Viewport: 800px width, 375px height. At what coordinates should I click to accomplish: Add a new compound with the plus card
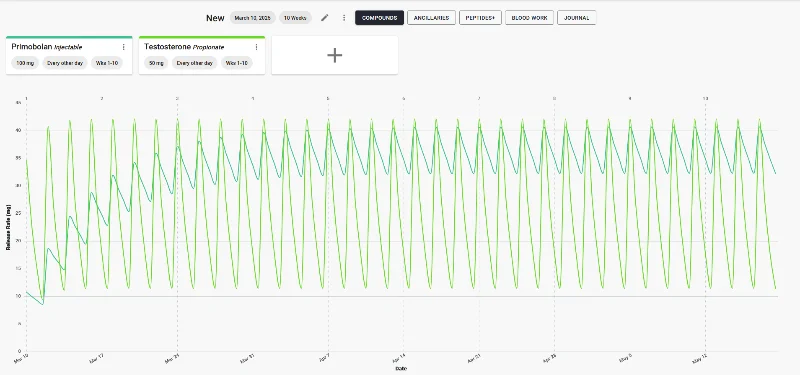click(x=335, y=55)
